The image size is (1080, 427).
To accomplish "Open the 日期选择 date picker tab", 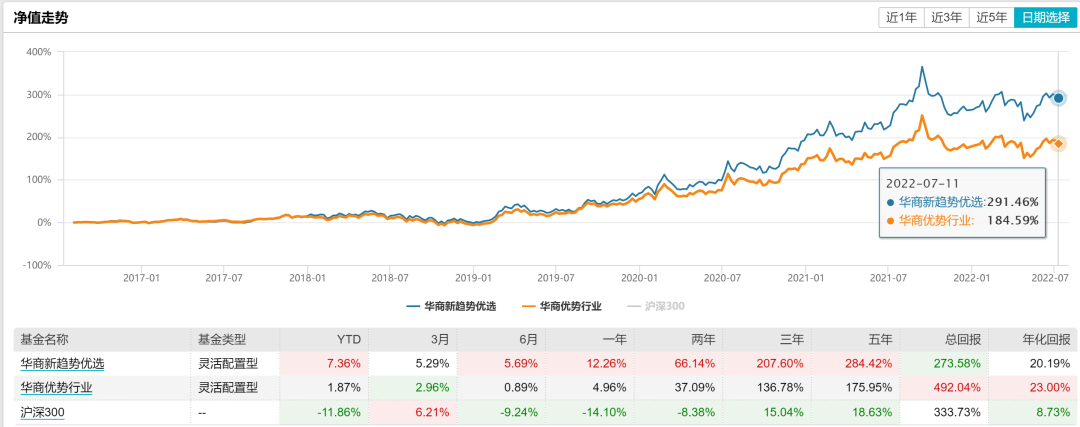I will [1045, 18].
